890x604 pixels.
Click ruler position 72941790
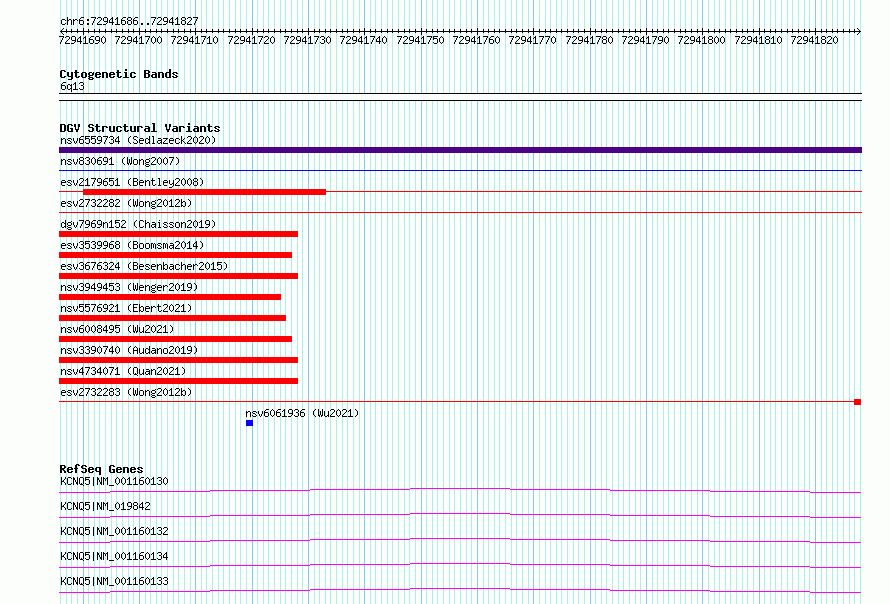tap(645, 40)
